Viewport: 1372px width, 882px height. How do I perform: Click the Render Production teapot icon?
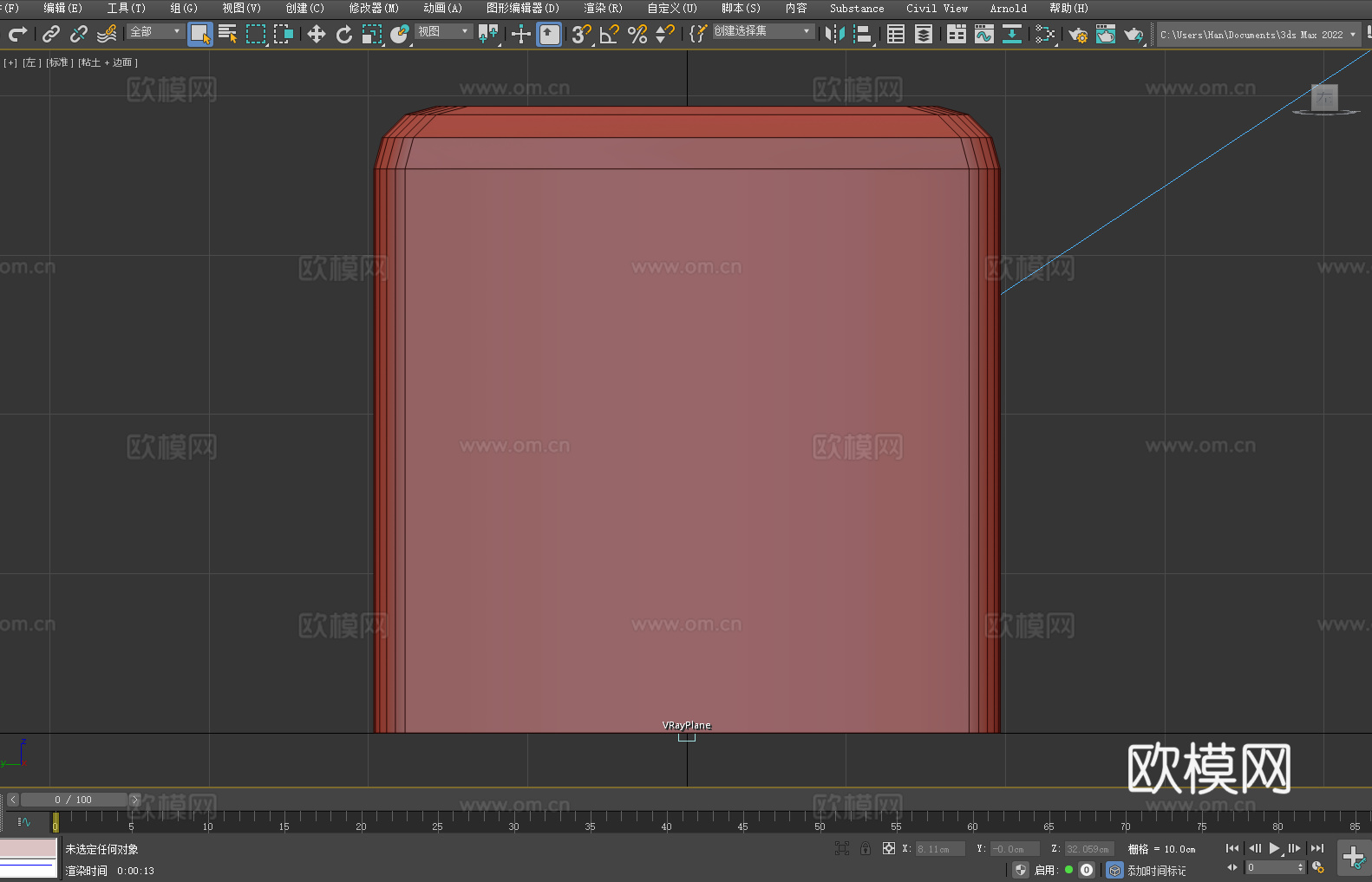(x=1134, y=34)
